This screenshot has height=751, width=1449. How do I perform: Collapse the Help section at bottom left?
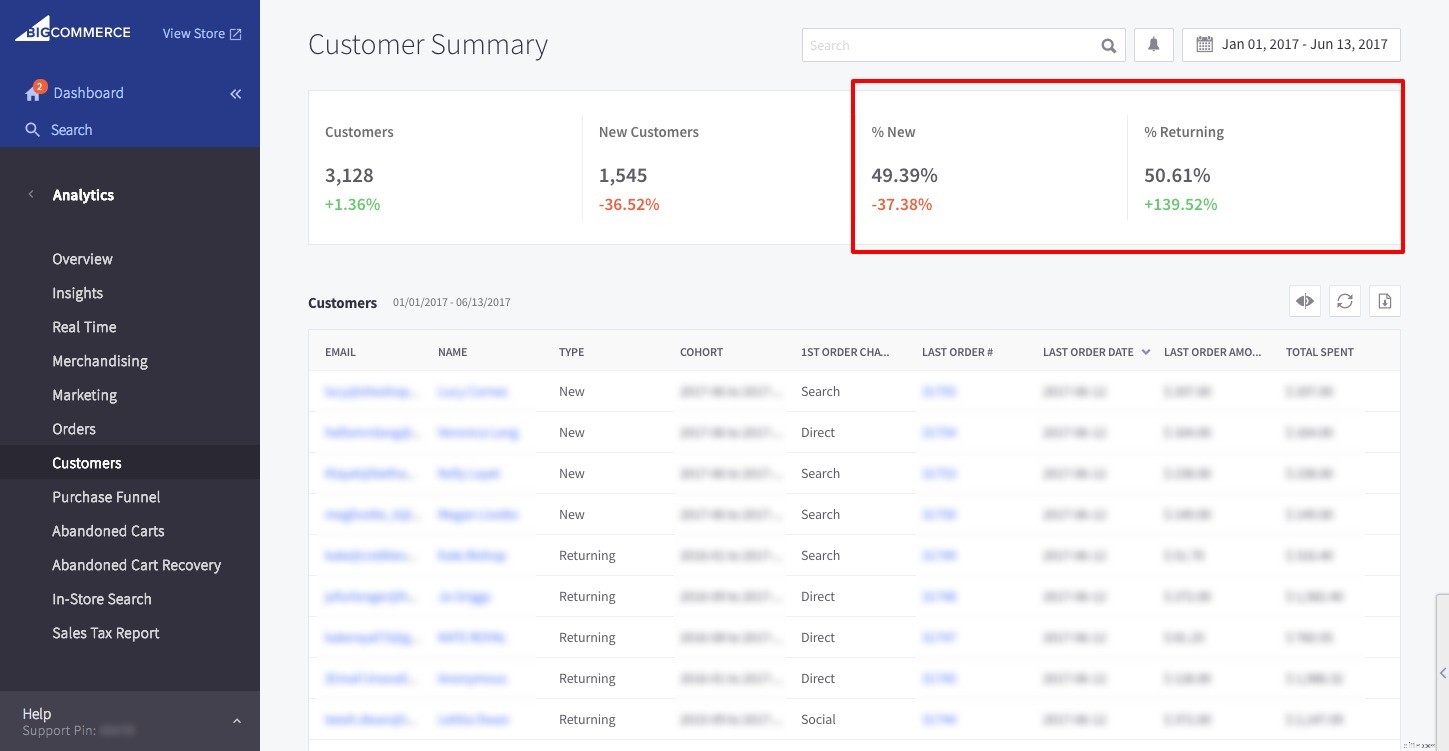click(x=236, y=720)
